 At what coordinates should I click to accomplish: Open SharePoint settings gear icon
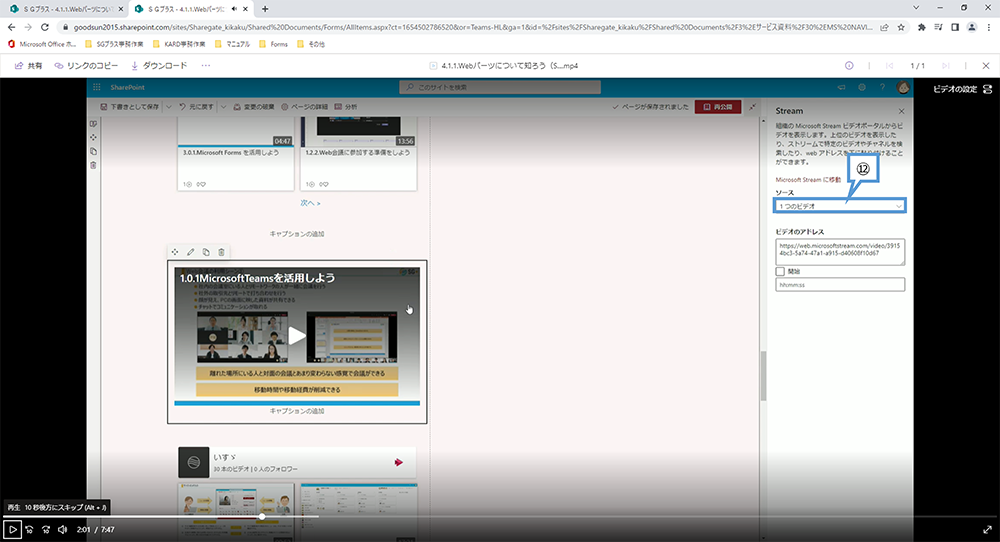(x=862, y=87)
